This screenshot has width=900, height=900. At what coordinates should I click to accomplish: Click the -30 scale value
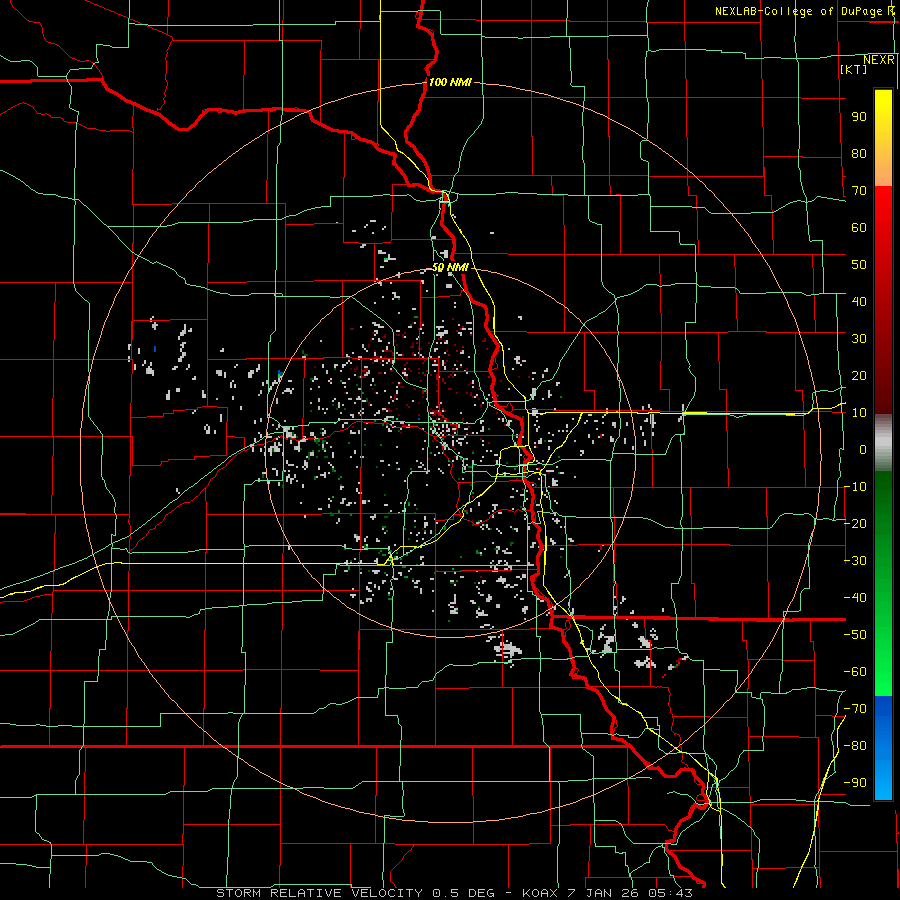pyautogui.click(x=855, y=561)
